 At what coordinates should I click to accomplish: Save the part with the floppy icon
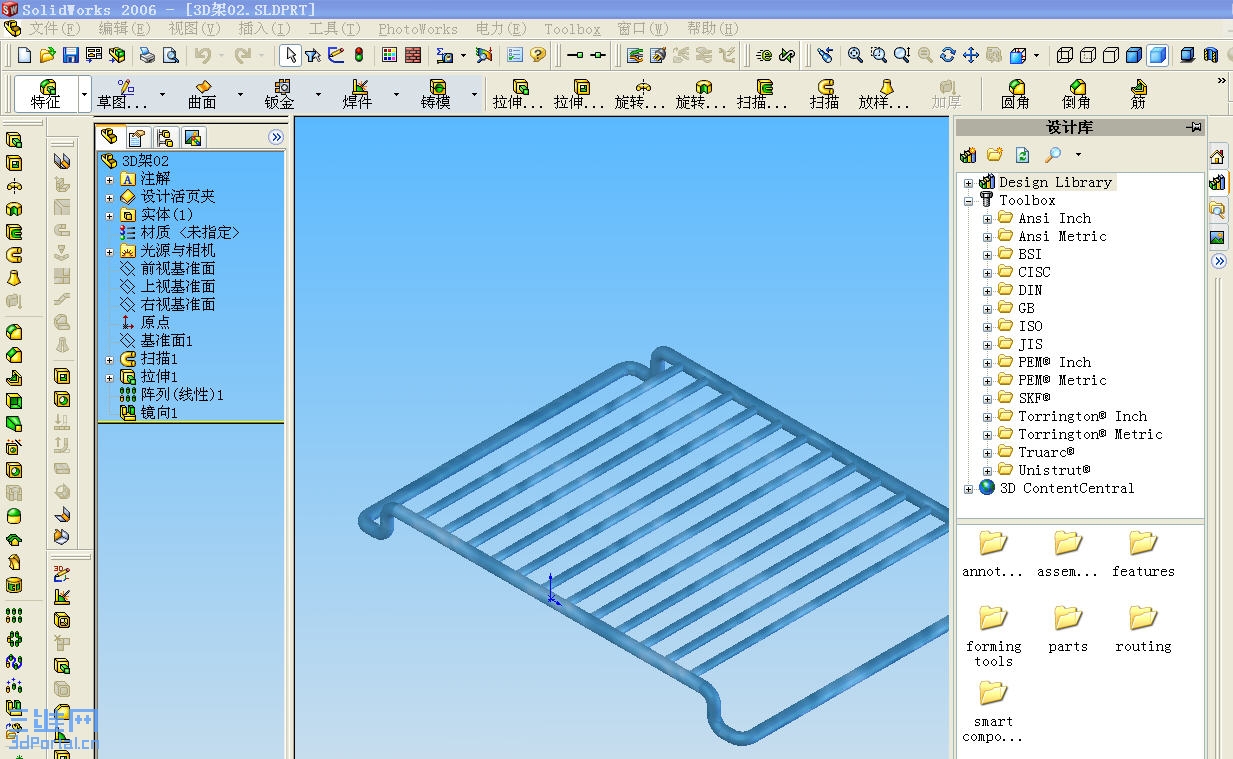(x=70, y=55)
